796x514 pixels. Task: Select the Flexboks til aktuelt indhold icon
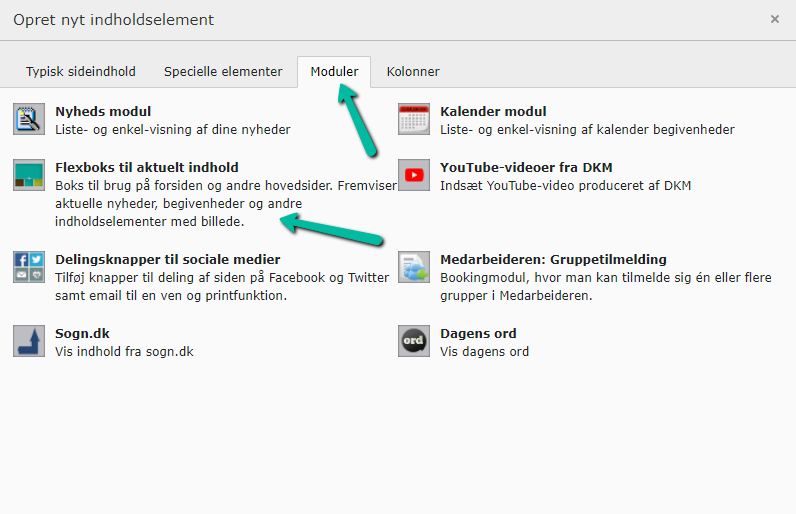[x=29, y=175]
